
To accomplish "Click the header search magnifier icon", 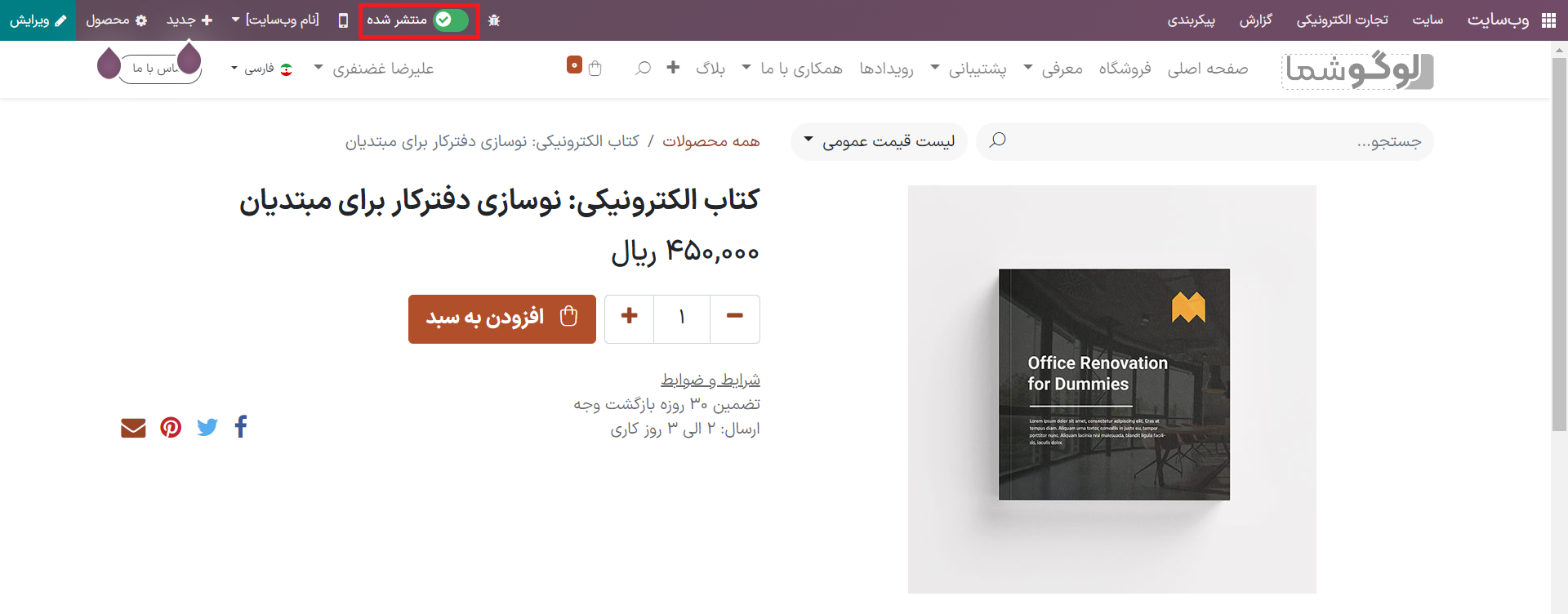I will coord(644,68).
